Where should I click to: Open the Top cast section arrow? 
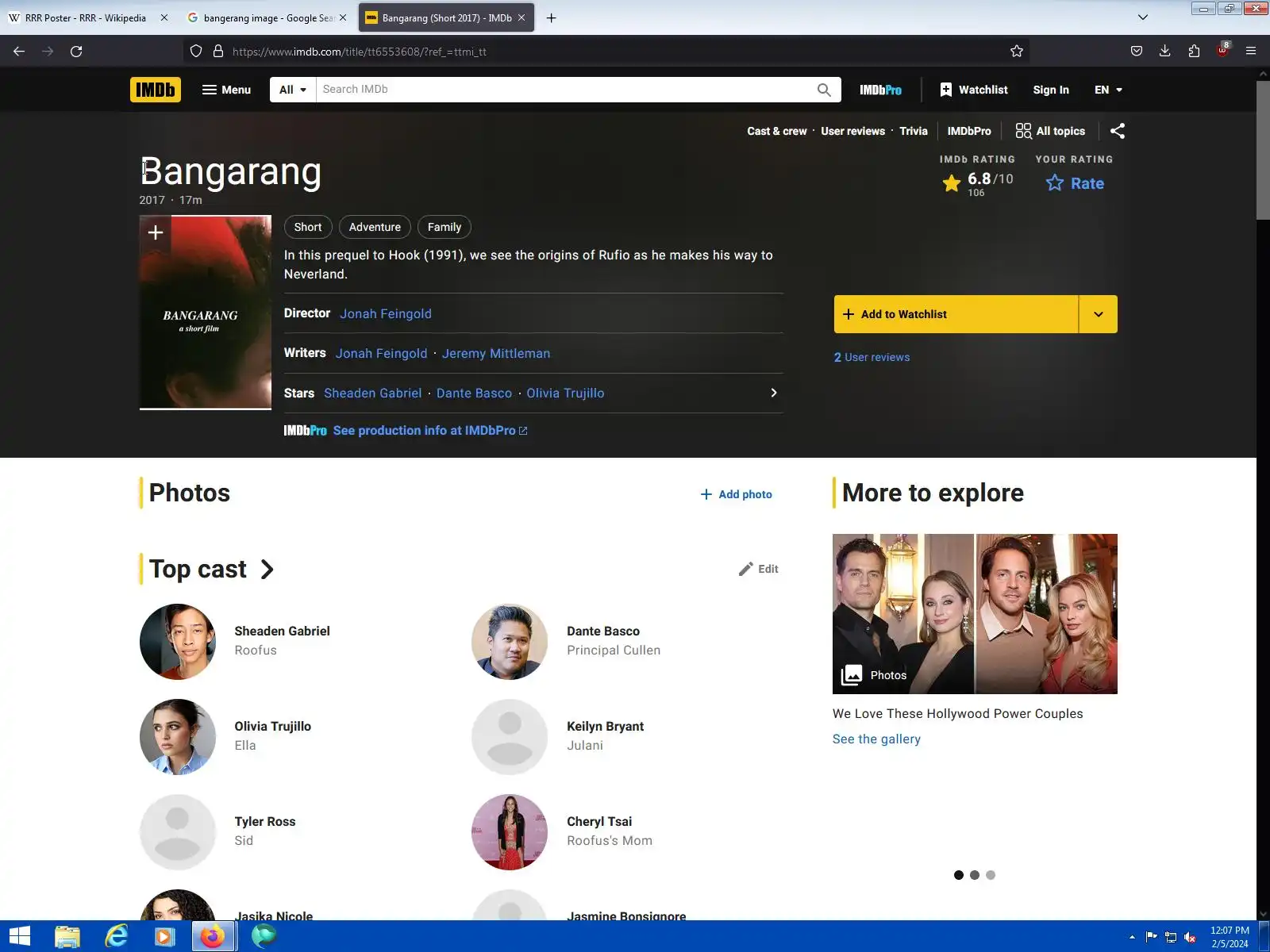pos(267,570)
